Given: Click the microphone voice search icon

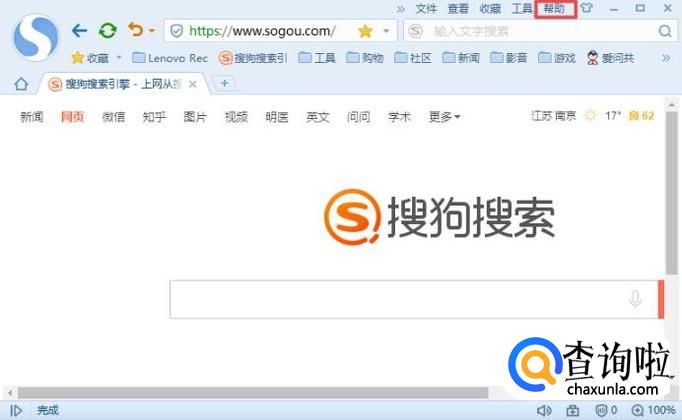Looking at the screenshot, I should click(x=635, y=299).
